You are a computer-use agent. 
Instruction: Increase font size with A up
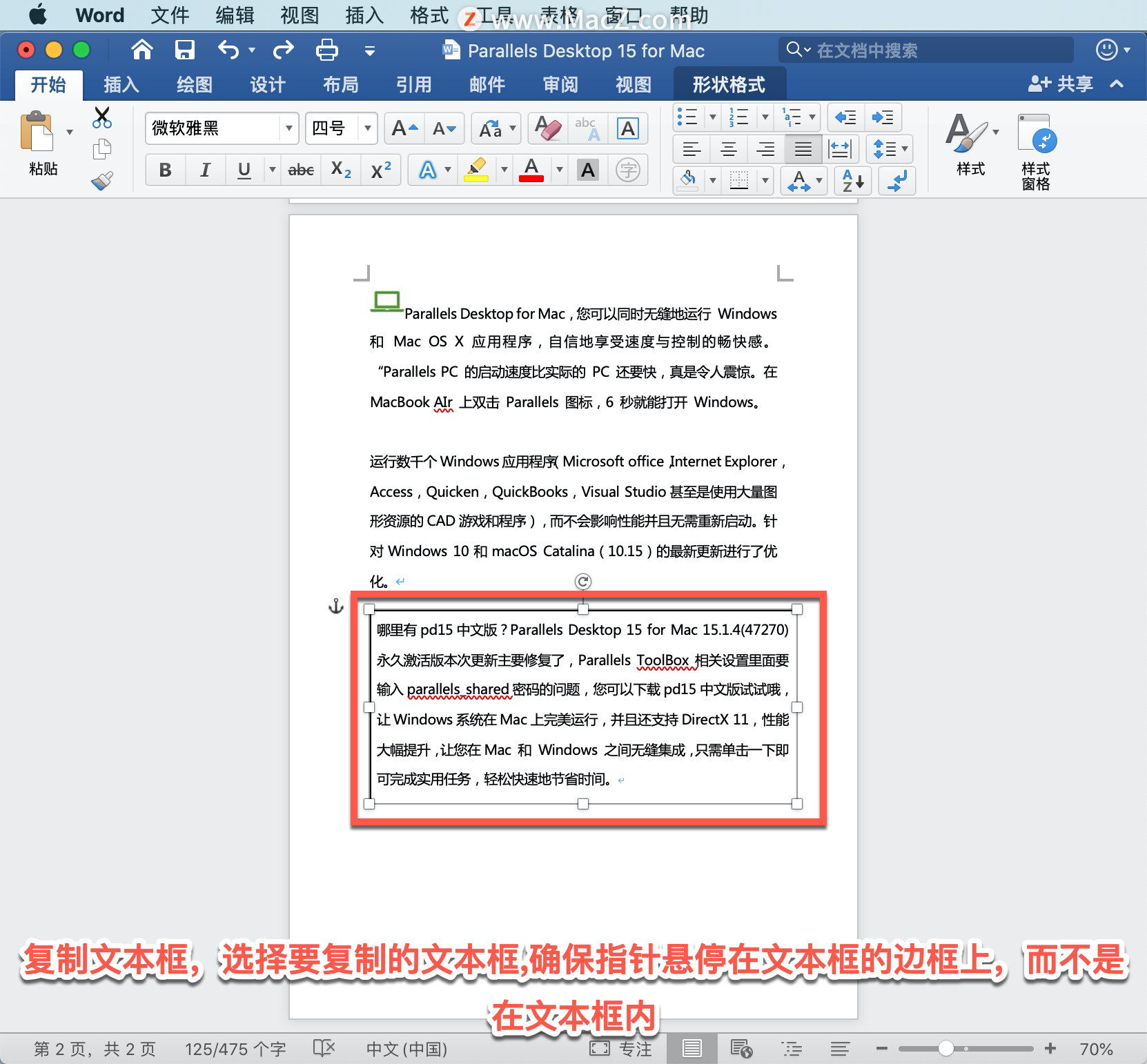point(404,128)
